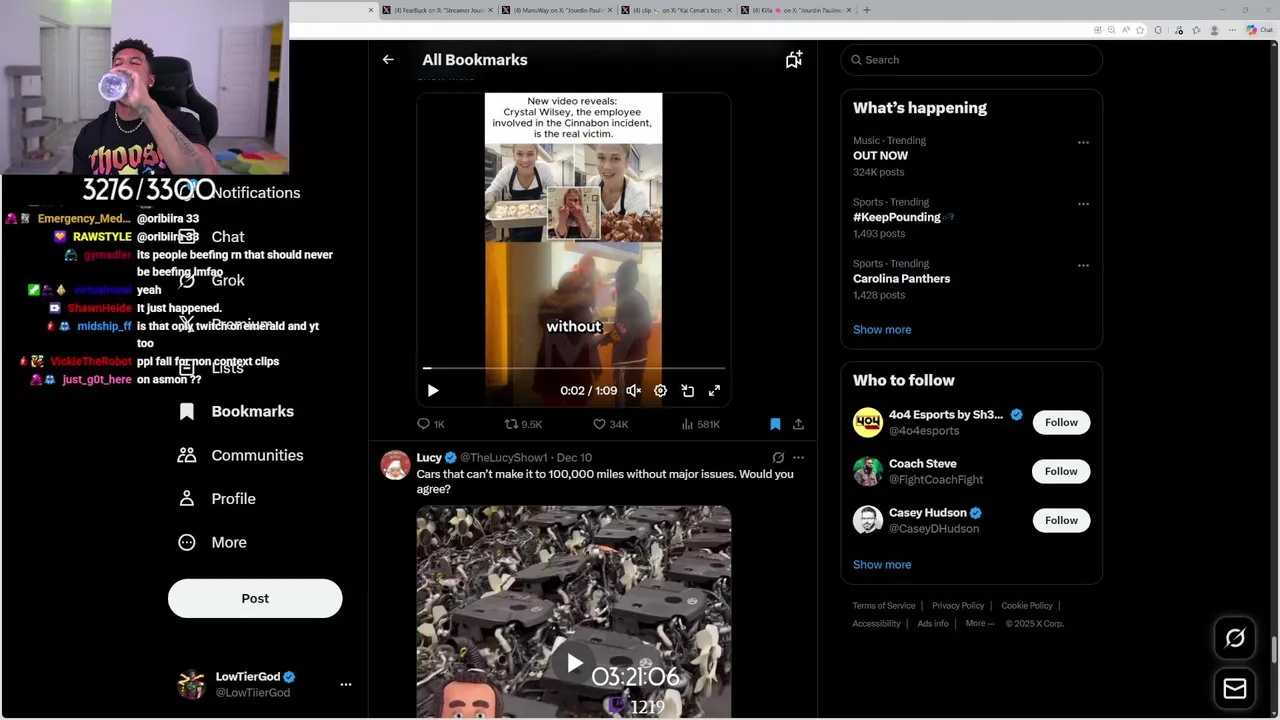The height and width of the screenshot is (720, 1280).
Task: Go to Bookmarks in sidebar
Action: pos(236,412)
